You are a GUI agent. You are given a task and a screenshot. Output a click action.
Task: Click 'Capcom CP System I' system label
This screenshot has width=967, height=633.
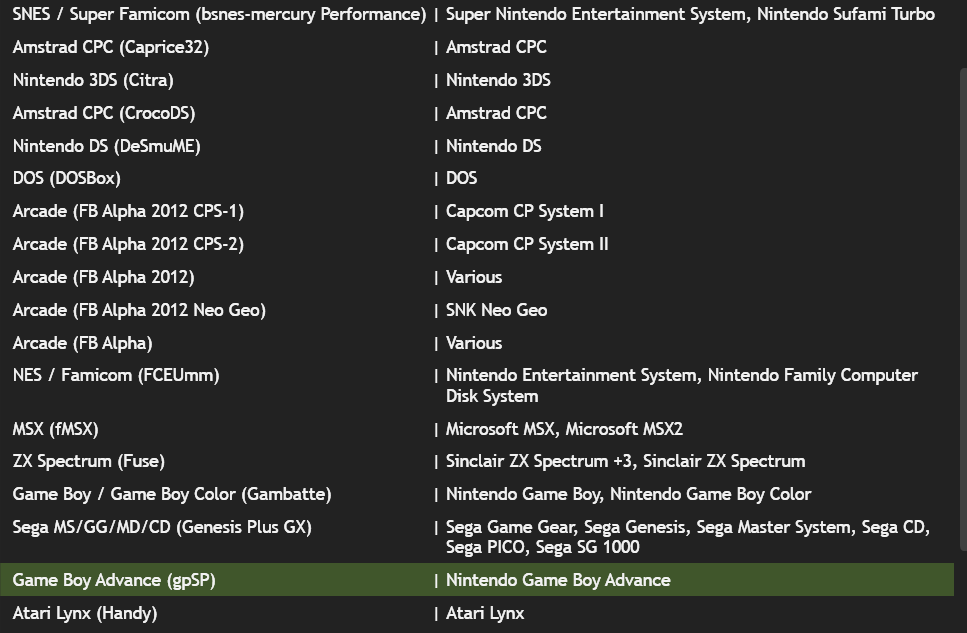525,212
